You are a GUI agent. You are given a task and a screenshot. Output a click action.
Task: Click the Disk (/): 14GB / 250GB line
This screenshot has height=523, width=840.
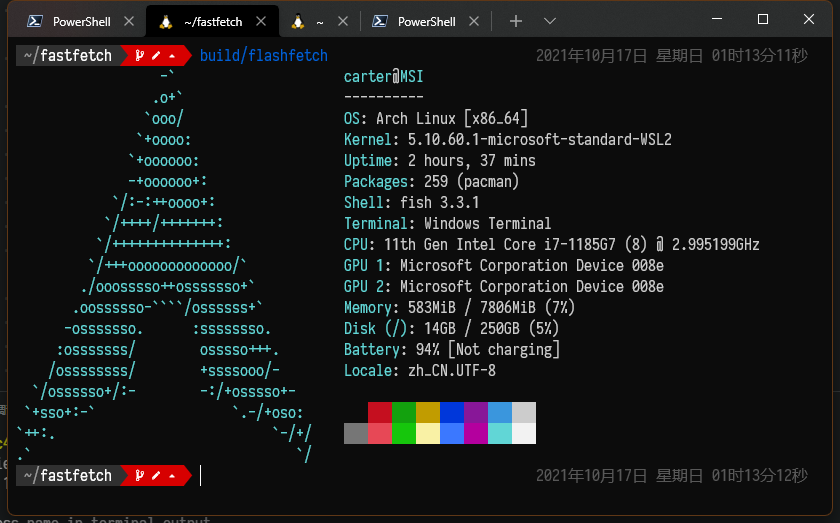click(x=452, y=328)
